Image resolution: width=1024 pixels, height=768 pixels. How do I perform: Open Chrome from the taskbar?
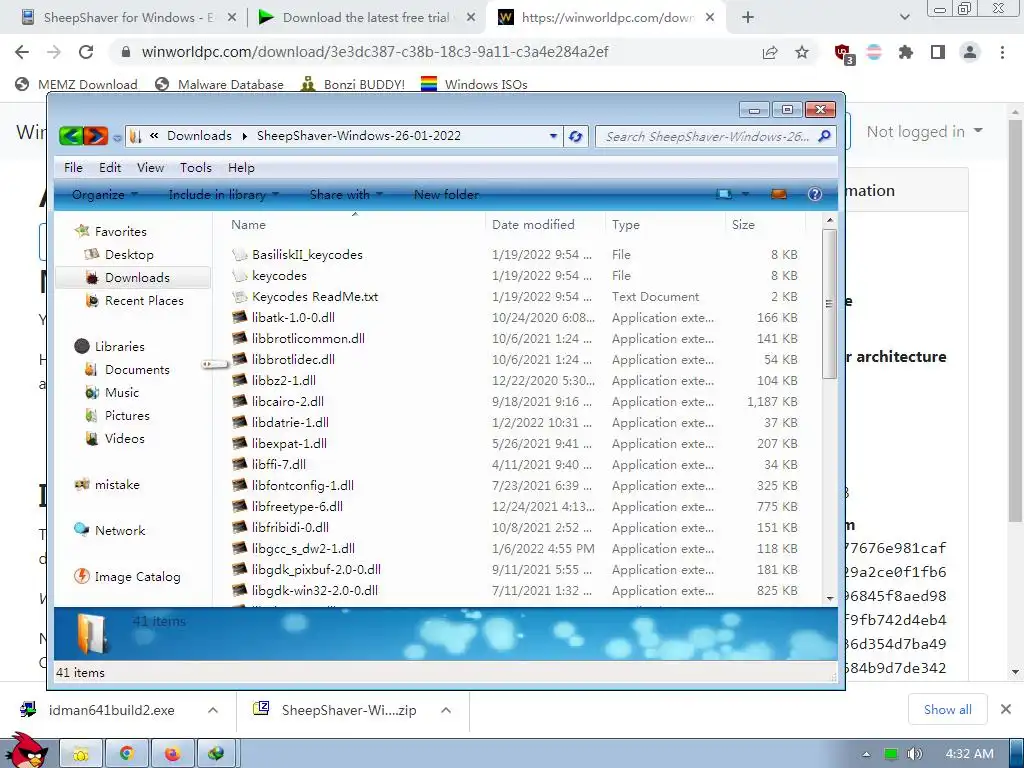coord(127,754)
